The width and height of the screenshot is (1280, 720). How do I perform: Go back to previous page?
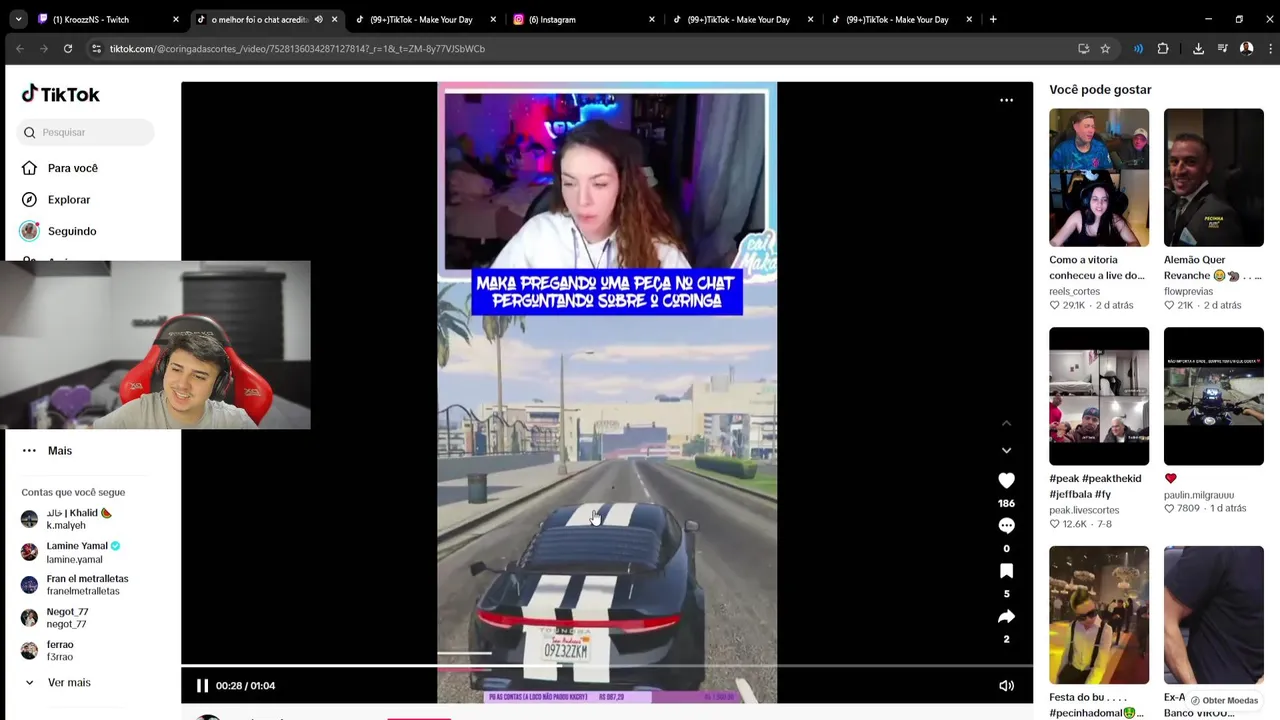[20, 48]
